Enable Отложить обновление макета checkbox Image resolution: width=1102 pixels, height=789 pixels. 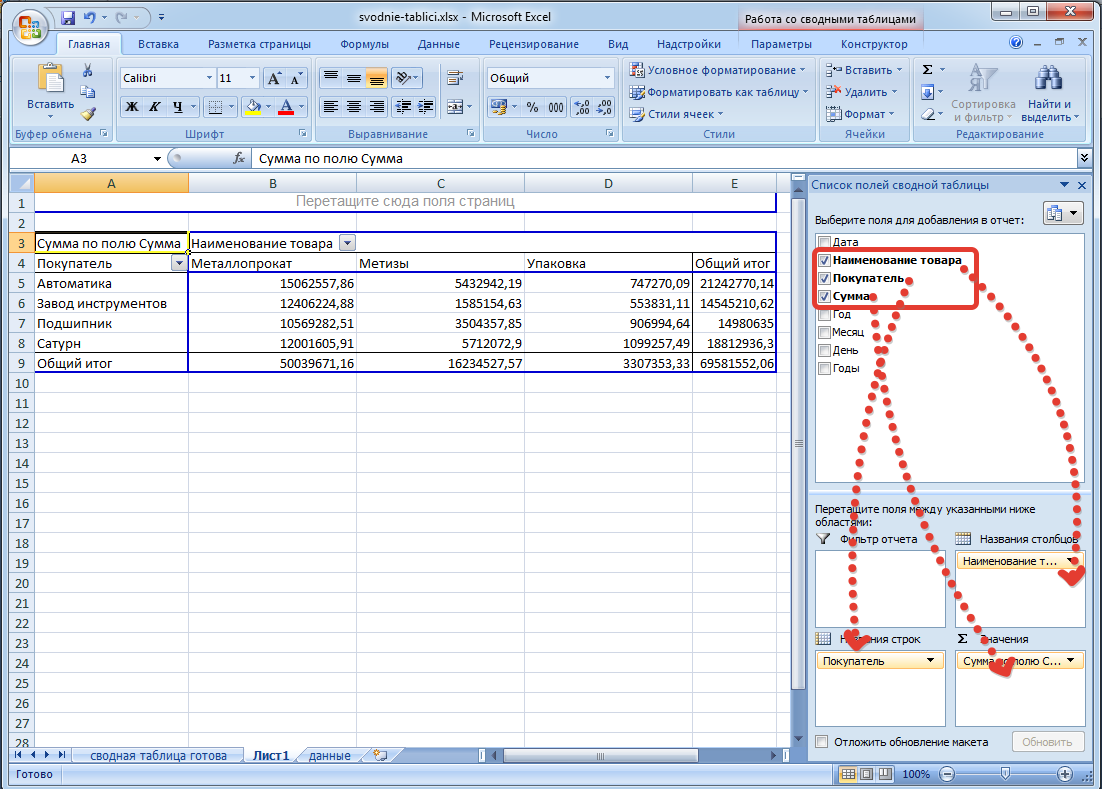coord(821,741)
